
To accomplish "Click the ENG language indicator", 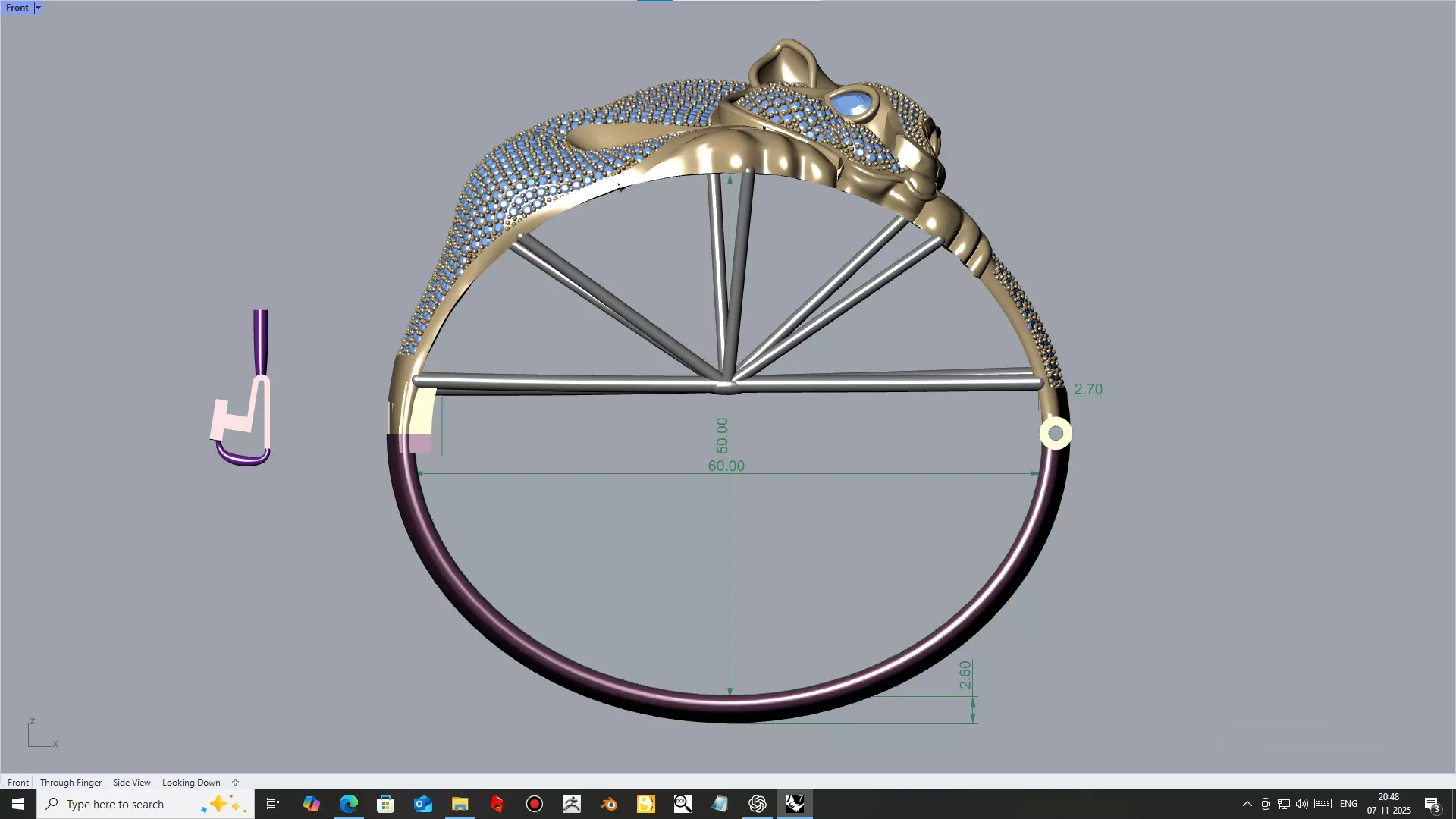I will coord(1348,804).
